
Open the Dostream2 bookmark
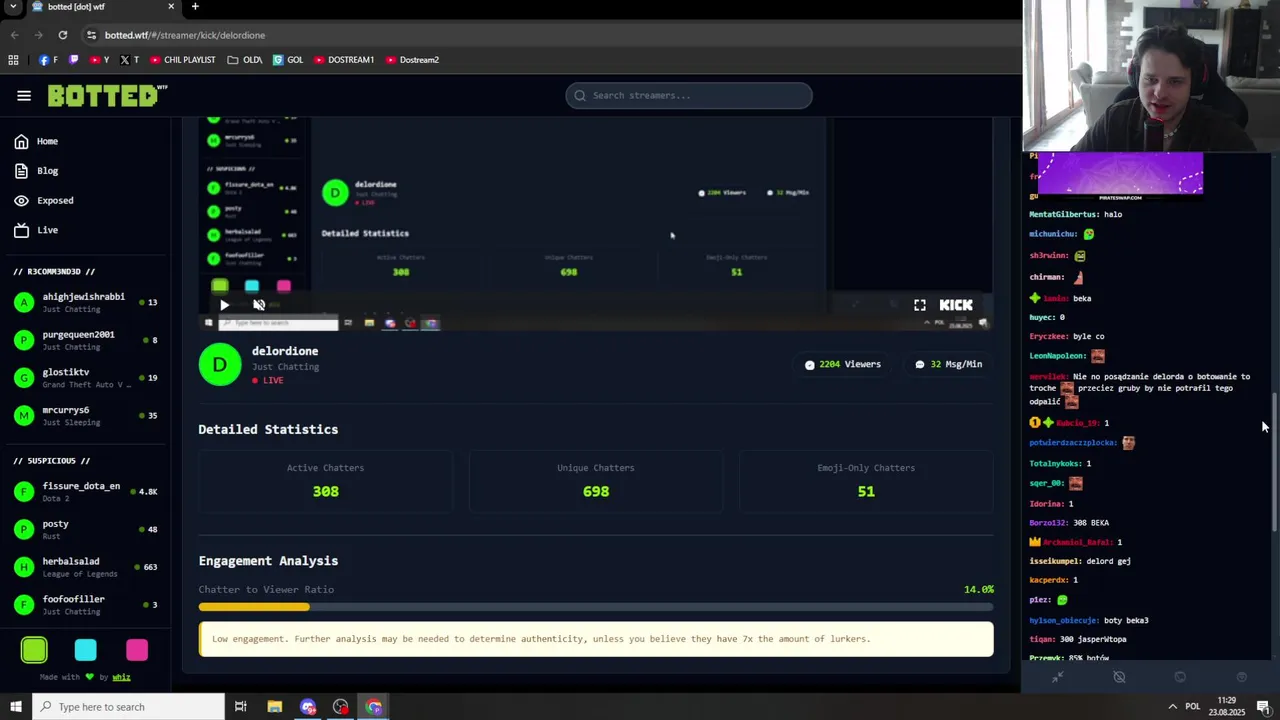[412, 60]
